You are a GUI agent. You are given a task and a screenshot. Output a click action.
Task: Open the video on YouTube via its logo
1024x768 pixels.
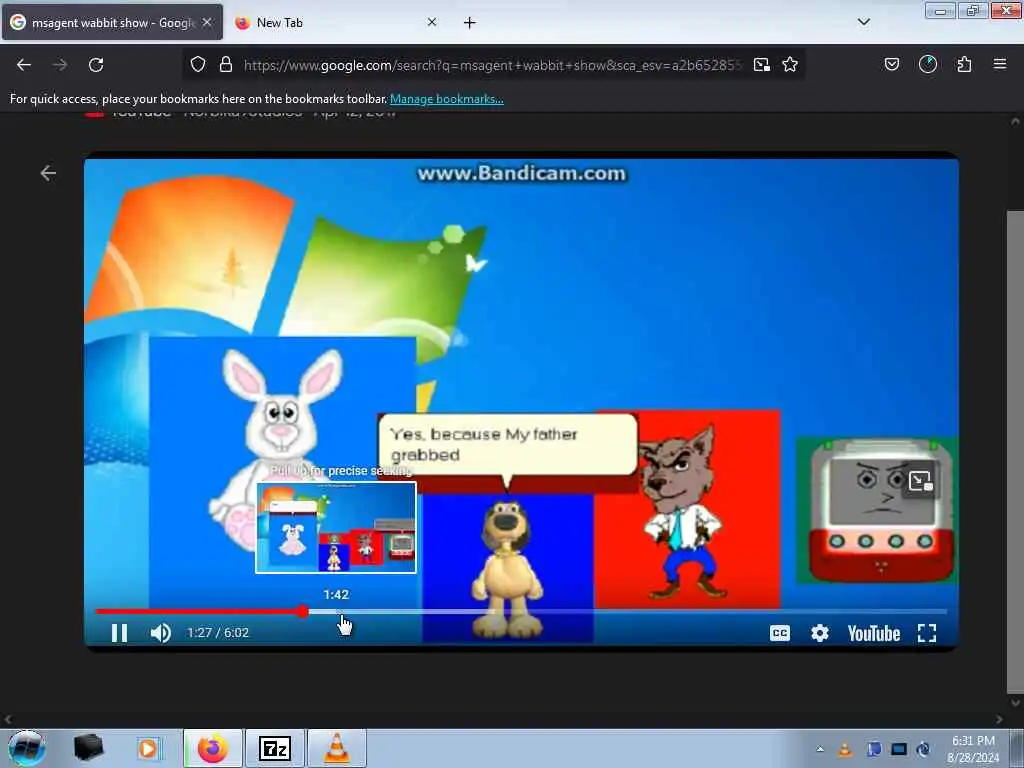pyautogui.click(x=874, y=633)
